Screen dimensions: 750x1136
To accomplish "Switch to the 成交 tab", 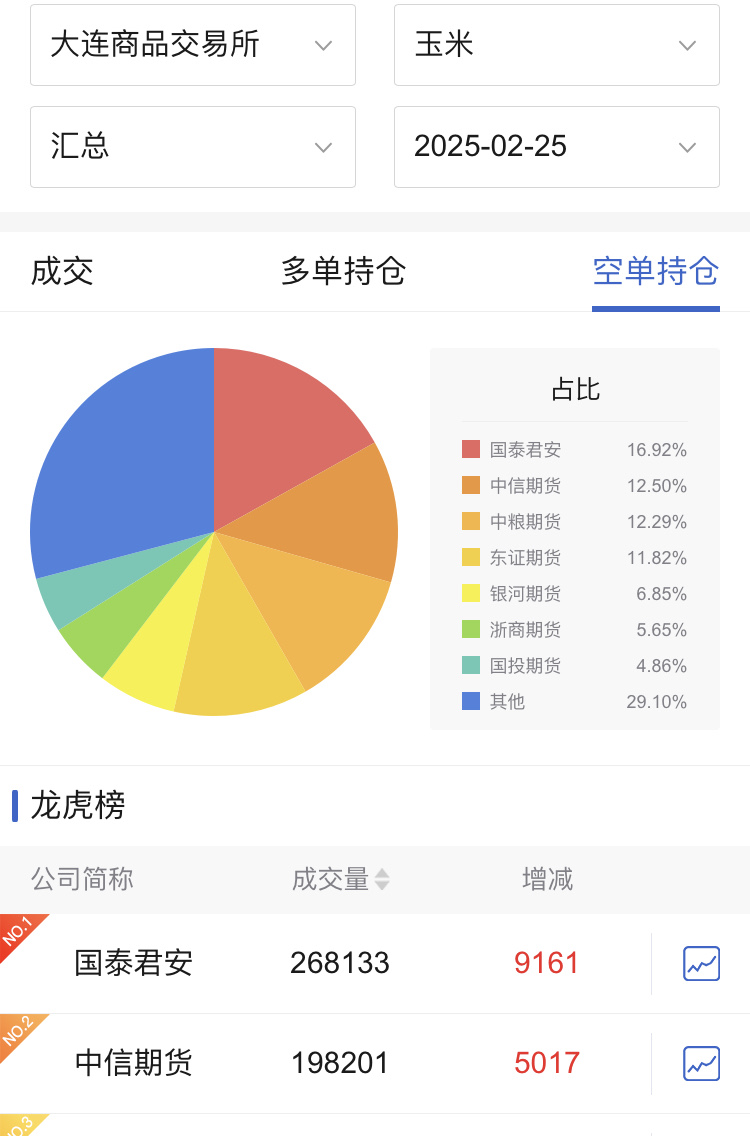I will tap(62, 271).
